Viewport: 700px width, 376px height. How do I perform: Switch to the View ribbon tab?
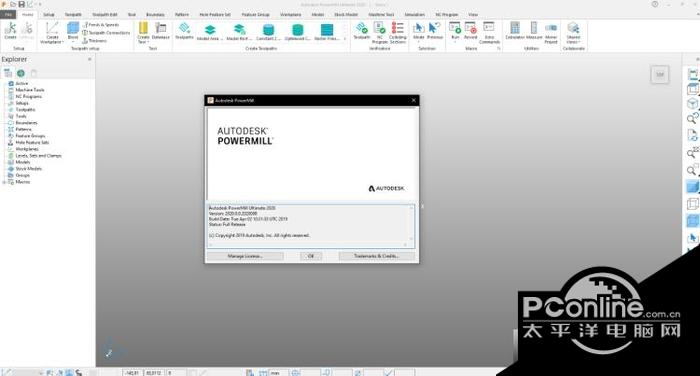coord(473,14)
